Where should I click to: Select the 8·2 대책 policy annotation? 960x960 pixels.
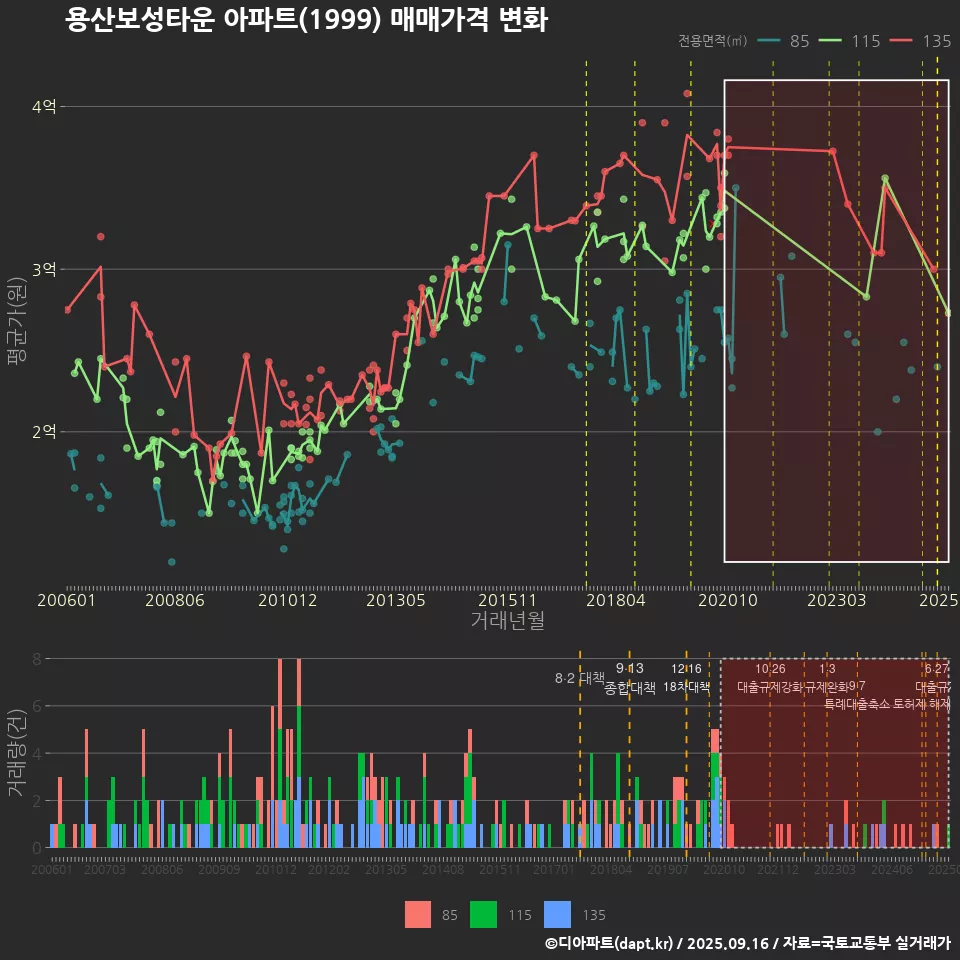[586, 678]
